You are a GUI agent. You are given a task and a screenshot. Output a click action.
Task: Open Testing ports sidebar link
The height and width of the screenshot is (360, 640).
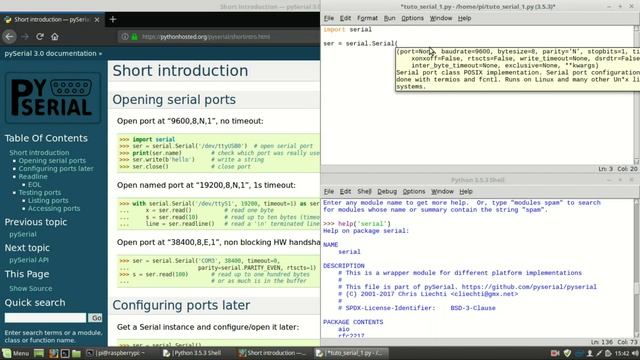coord(40,193)
